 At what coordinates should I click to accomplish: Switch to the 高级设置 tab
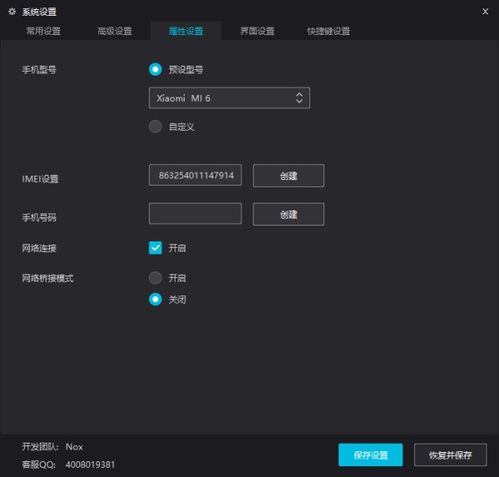tap(115, 31)
